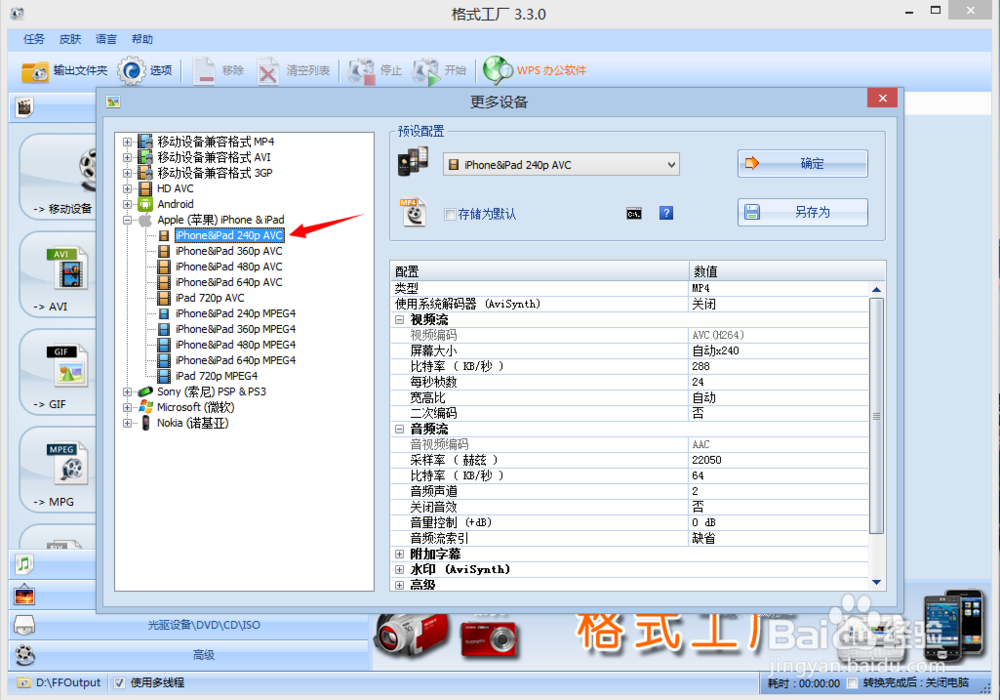Viewport: 1000px width, 700px height.
Task: Toggle the use multithreading checkbox
Action: point(119,683)
